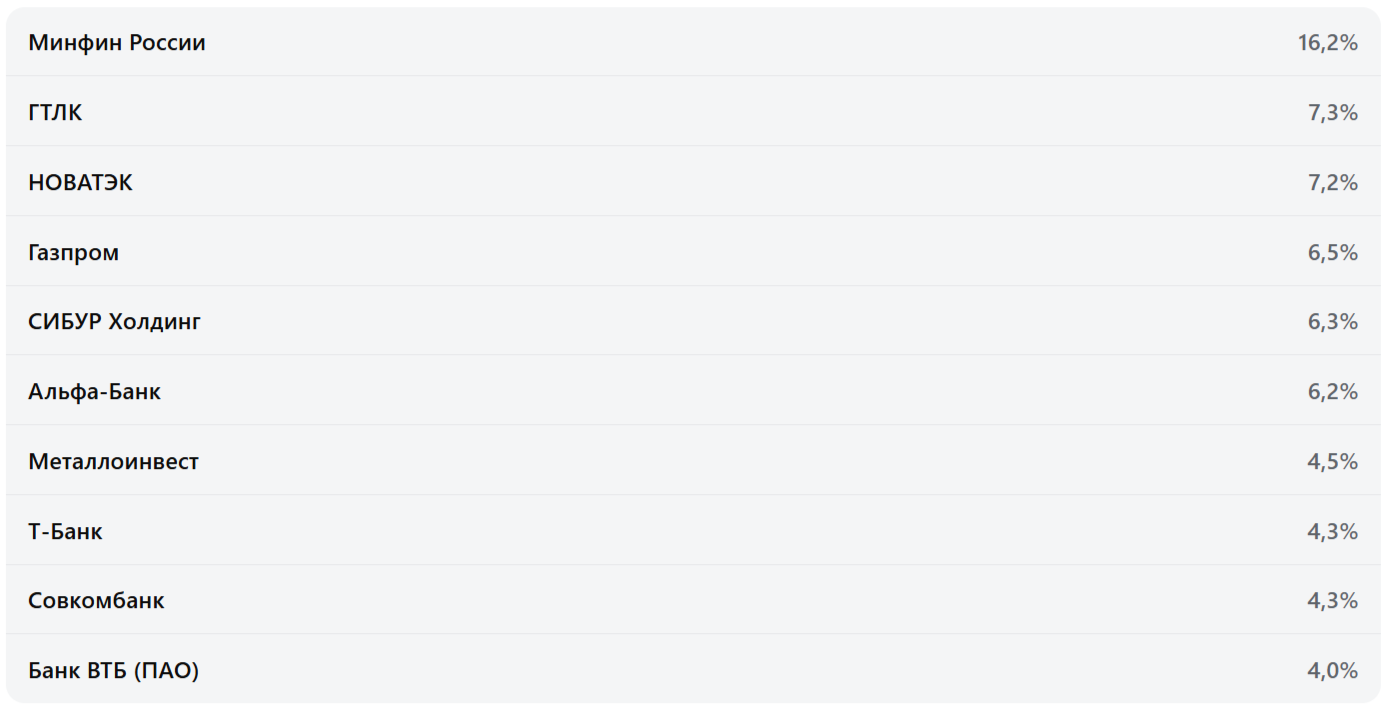Viewport: 1383px width, 708px height.
Task: Click on the Металлоинвест name
Action: (x=113, y=462)
